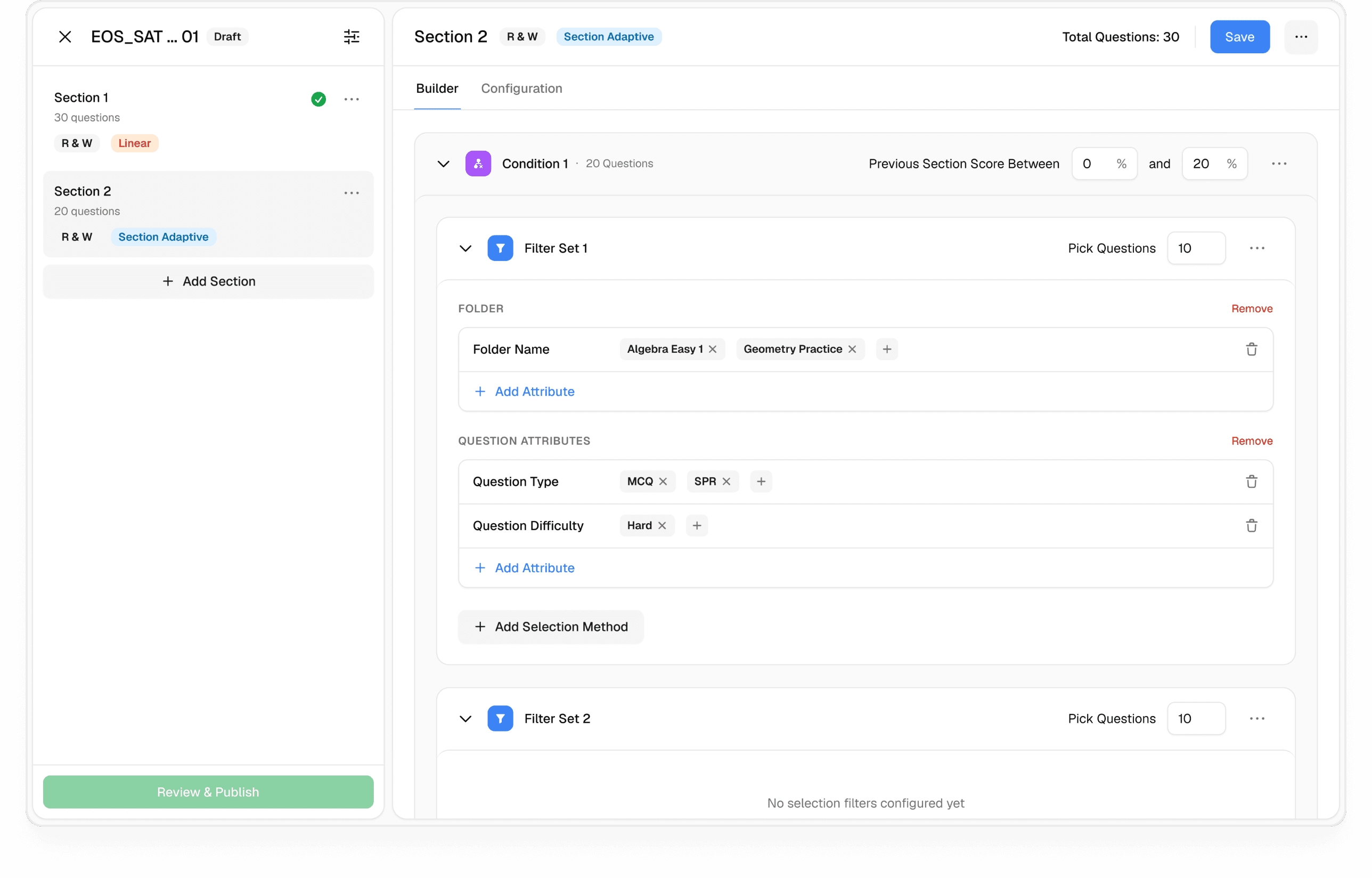Remove the SPR question type tag
Screen dimensions: 1372x878
(x=726, y=481)
